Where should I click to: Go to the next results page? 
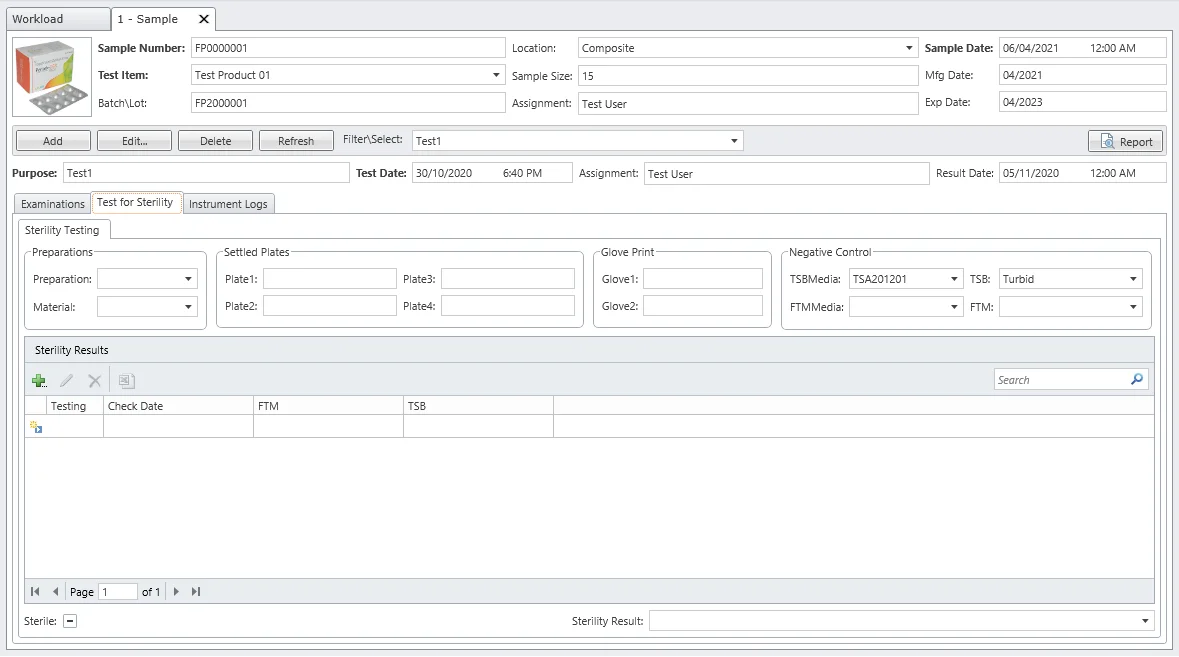[177, 592]
